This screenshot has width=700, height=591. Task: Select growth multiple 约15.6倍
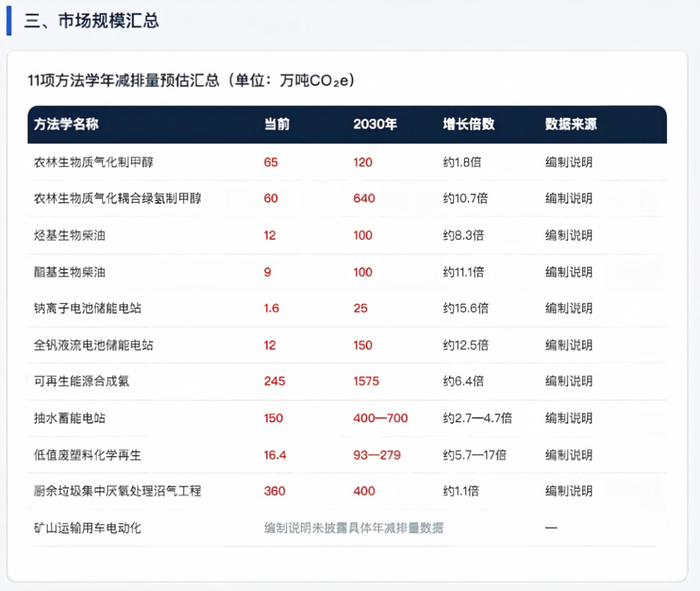pos(466,308)
